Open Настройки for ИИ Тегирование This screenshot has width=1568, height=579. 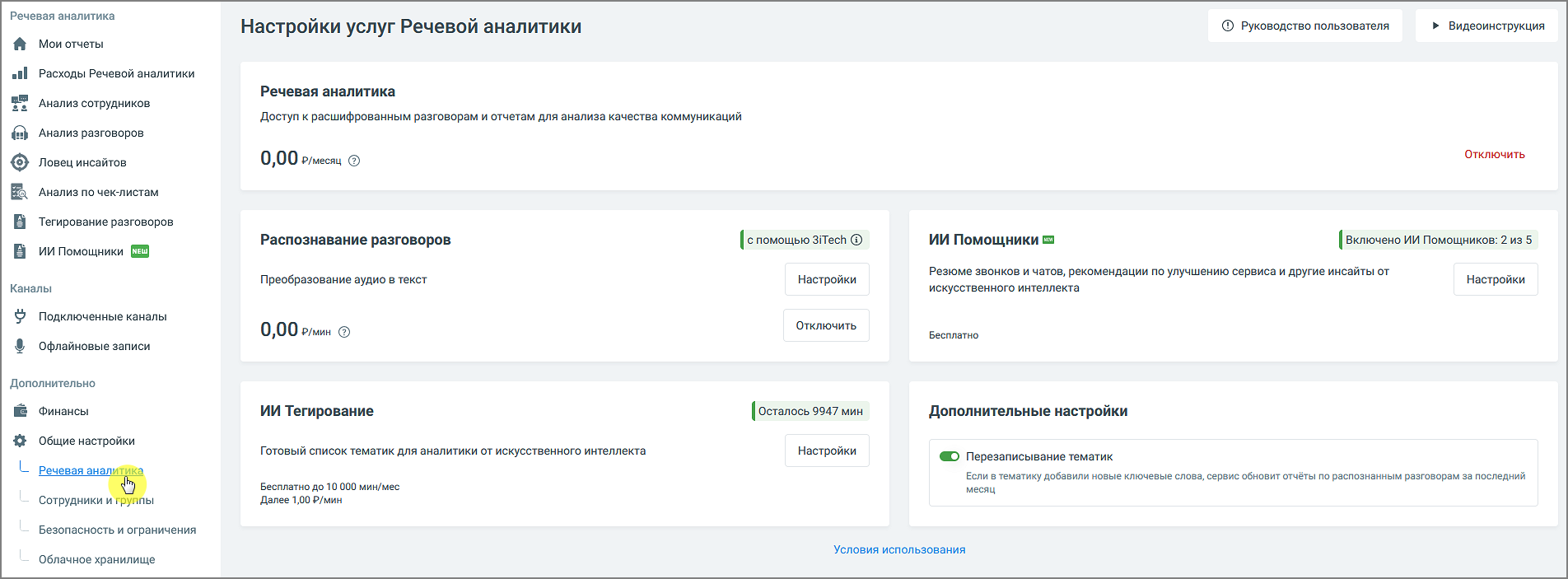click(x=827, y=451)
